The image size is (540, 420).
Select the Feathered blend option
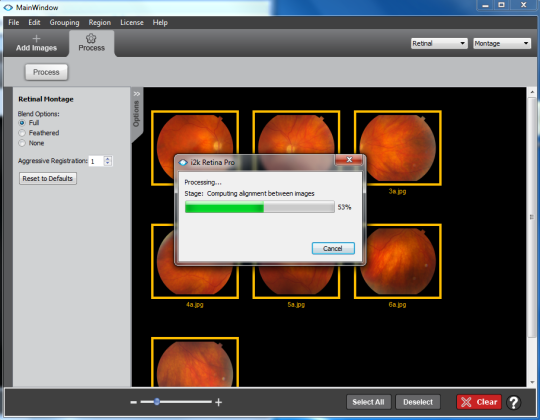22,133
